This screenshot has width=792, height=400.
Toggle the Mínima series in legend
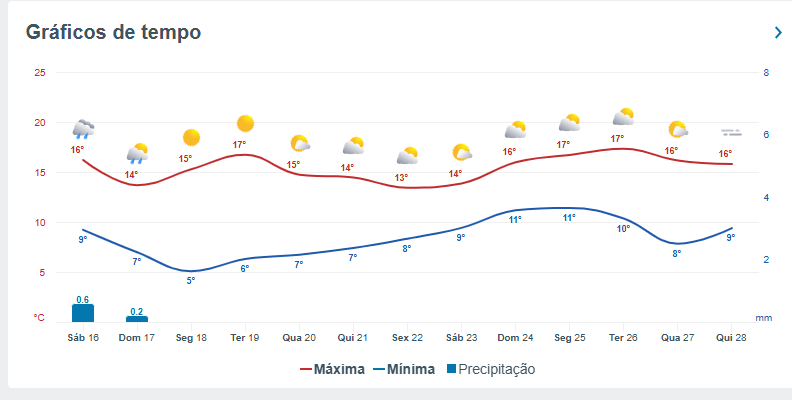click(x=404, y=369)
